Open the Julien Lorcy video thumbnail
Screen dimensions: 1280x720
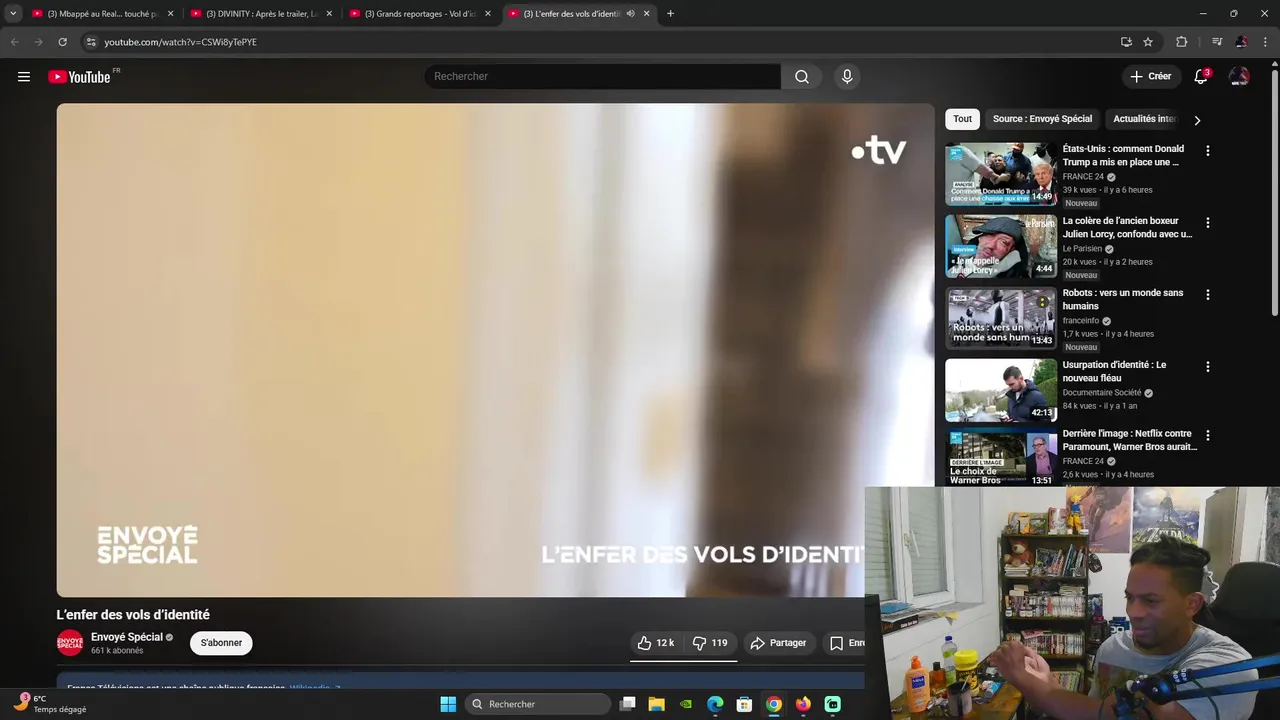tap(1001, 246)
